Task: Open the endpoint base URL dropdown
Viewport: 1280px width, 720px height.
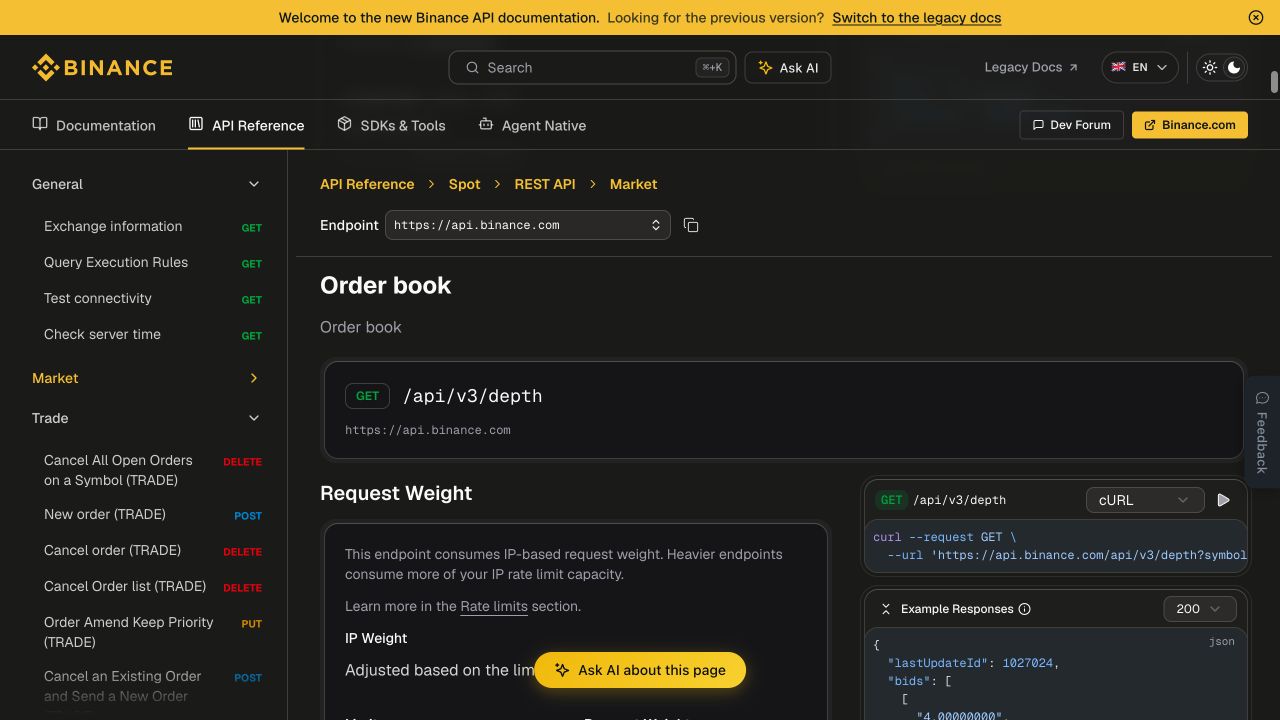Action: (x=527, y=225)
